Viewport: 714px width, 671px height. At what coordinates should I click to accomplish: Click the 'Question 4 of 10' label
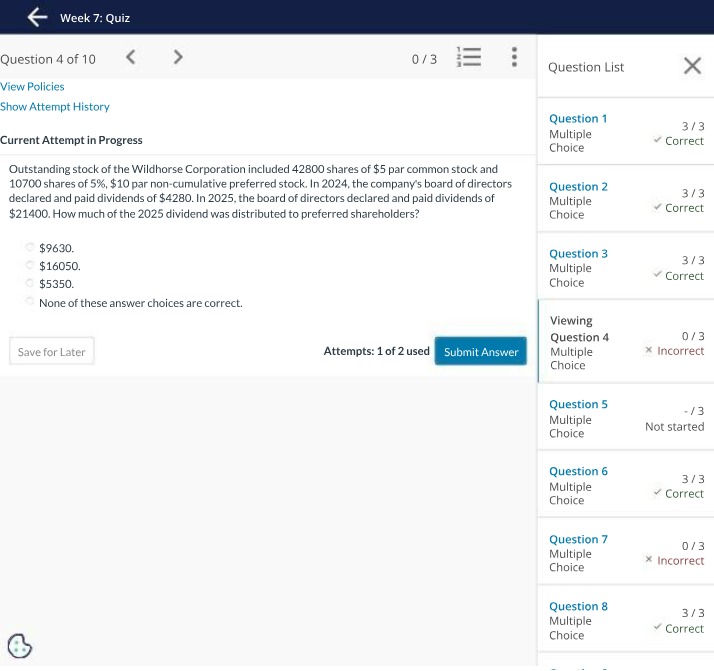tap(48, 60)
